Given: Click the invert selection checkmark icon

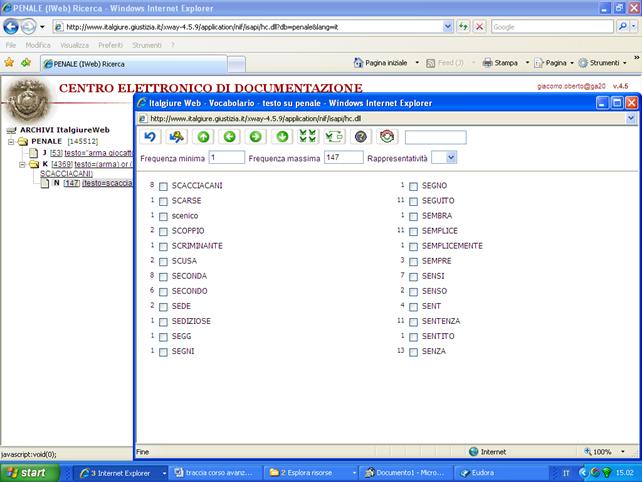Looking at the screenshot, I should pos(334,137).
